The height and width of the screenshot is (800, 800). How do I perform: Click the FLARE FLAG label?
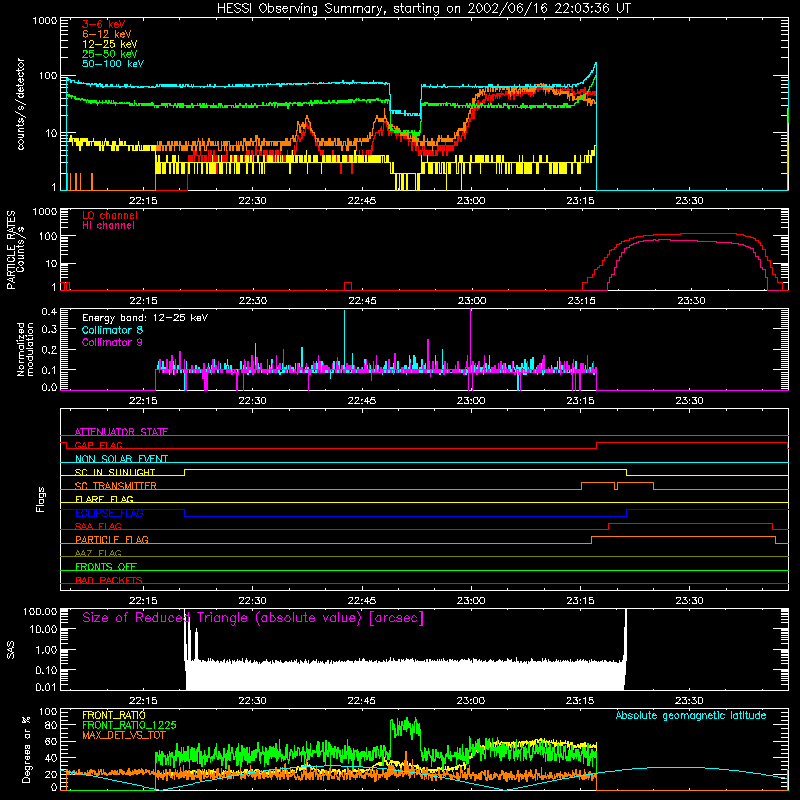tap(104, 499)
